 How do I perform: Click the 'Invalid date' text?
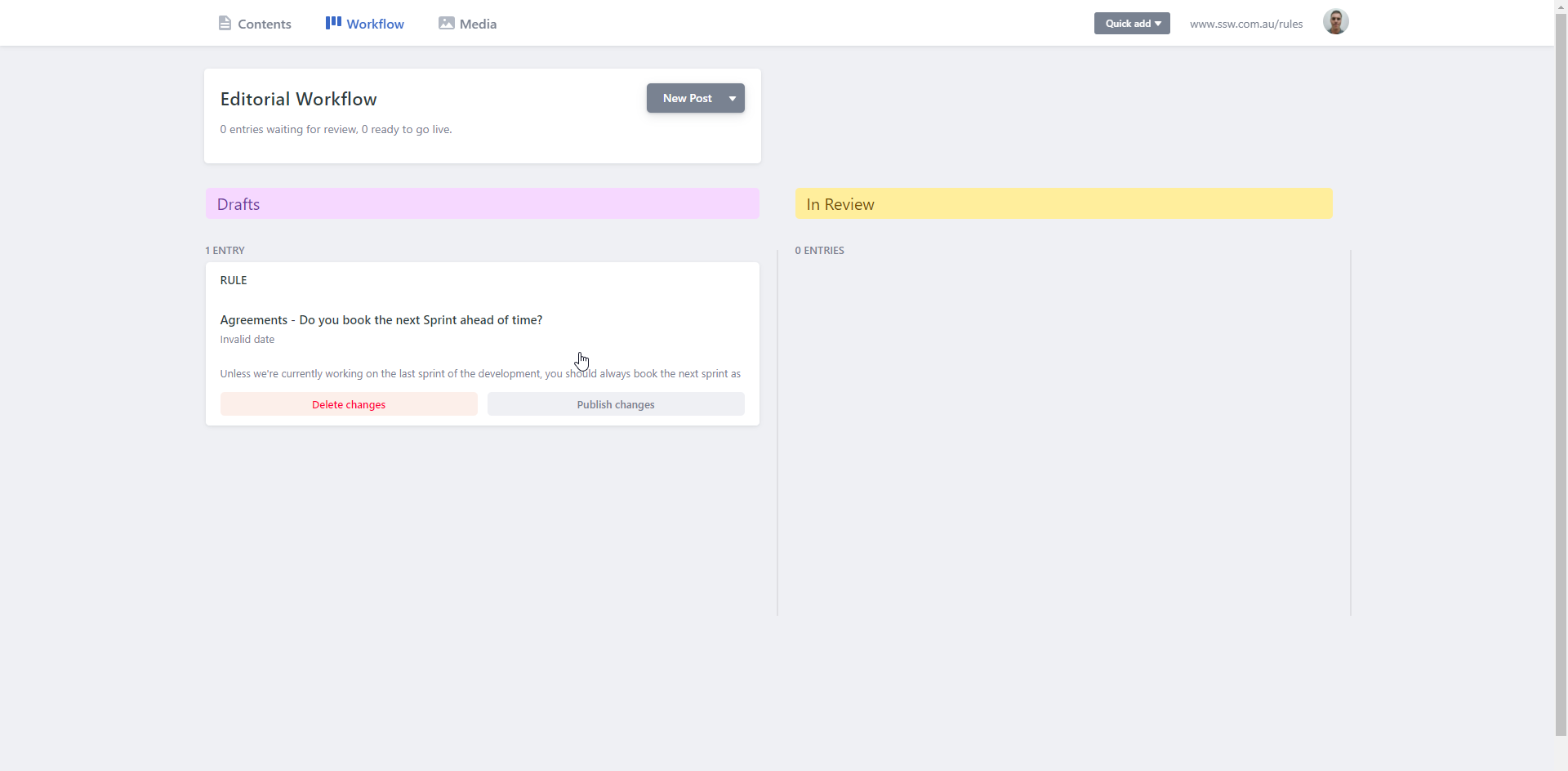247,340
